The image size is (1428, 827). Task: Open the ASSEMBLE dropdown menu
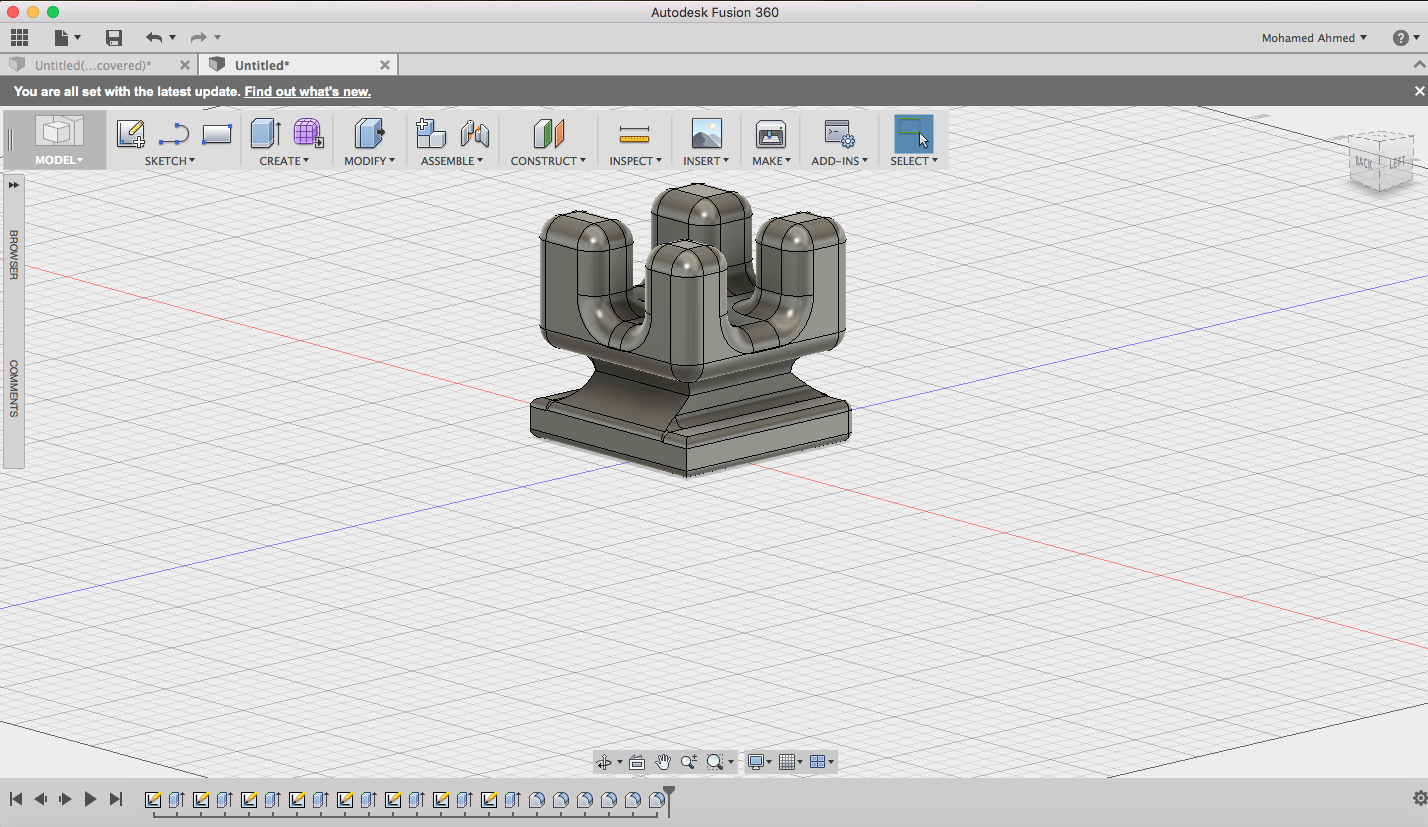452,160
